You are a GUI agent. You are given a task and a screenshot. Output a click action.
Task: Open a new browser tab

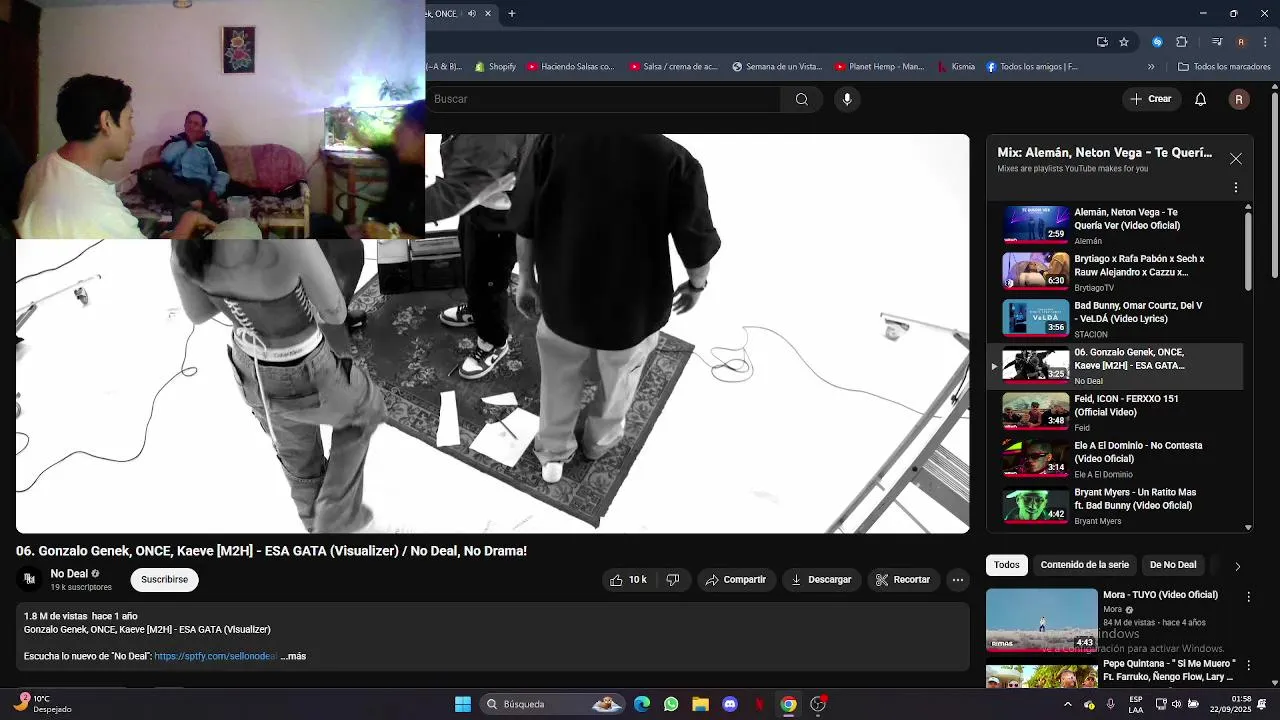pyautogui.click(x=512, y=14)
